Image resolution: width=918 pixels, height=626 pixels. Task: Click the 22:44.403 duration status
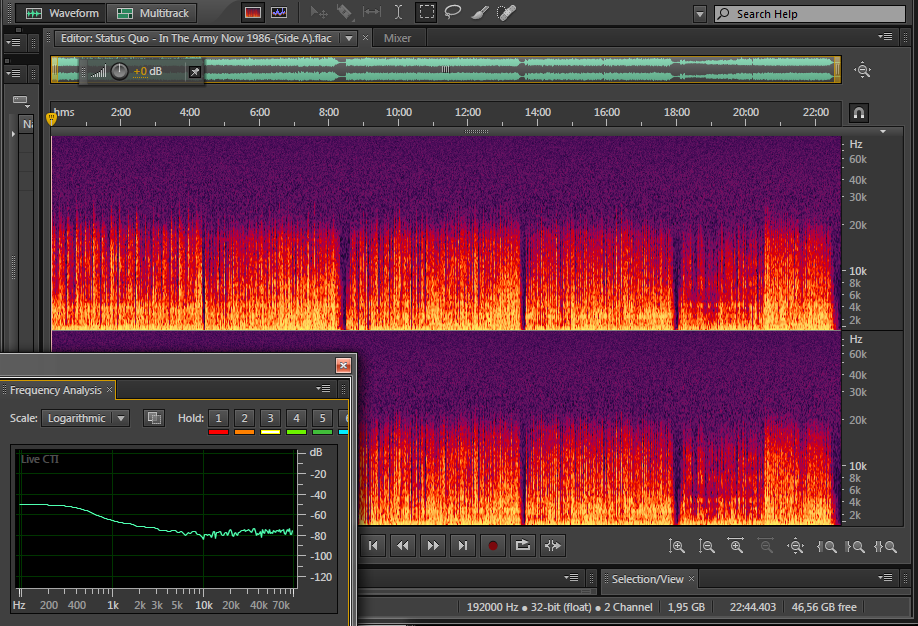(752, 607)
